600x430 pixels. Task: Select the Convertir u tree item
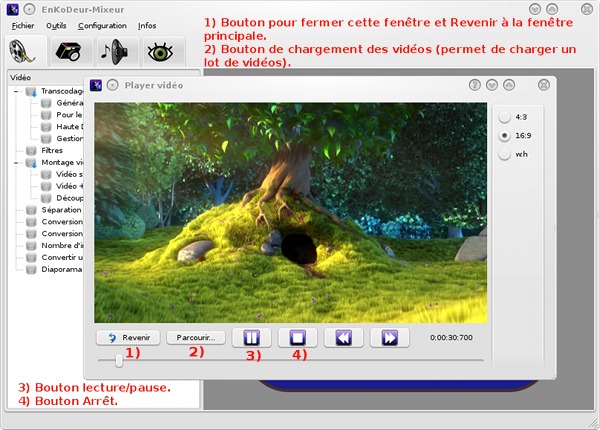click(62, 257)
